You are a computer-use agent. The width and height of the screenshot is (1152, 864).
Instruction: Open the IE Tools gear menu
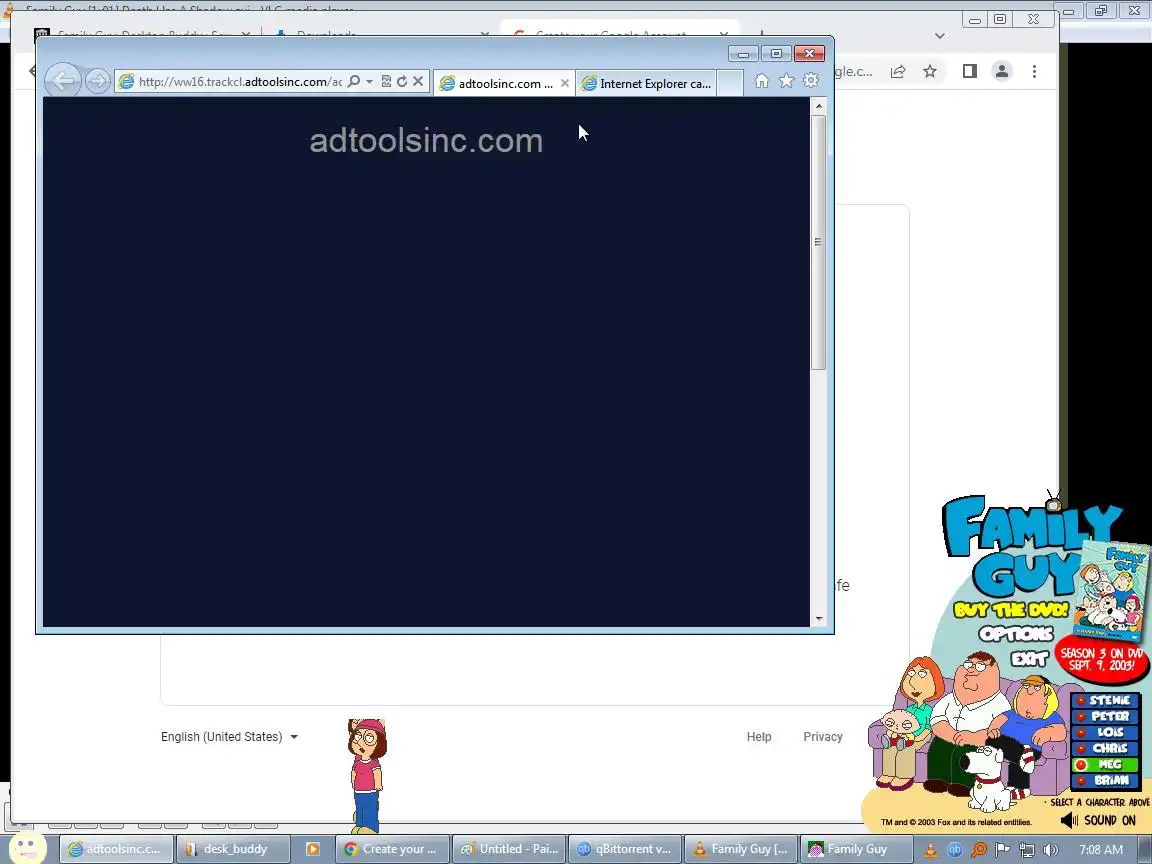click(x=811, y=81)
